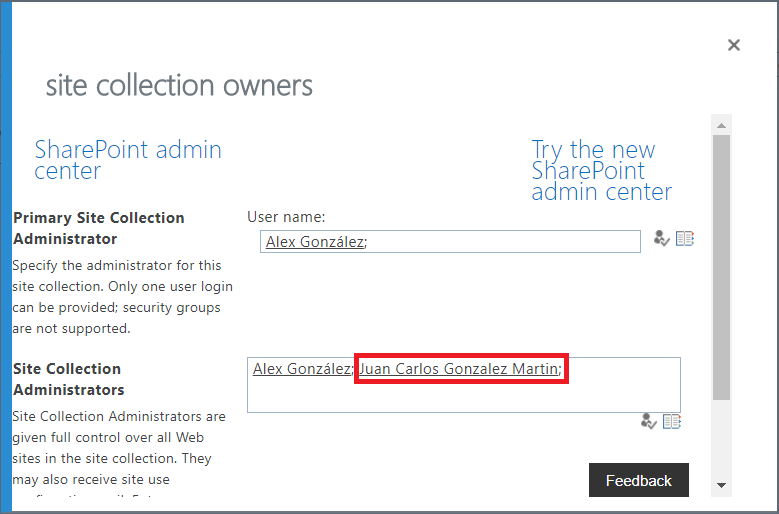
Task: Click the site collection owners title
Action: tap(179, 85)
